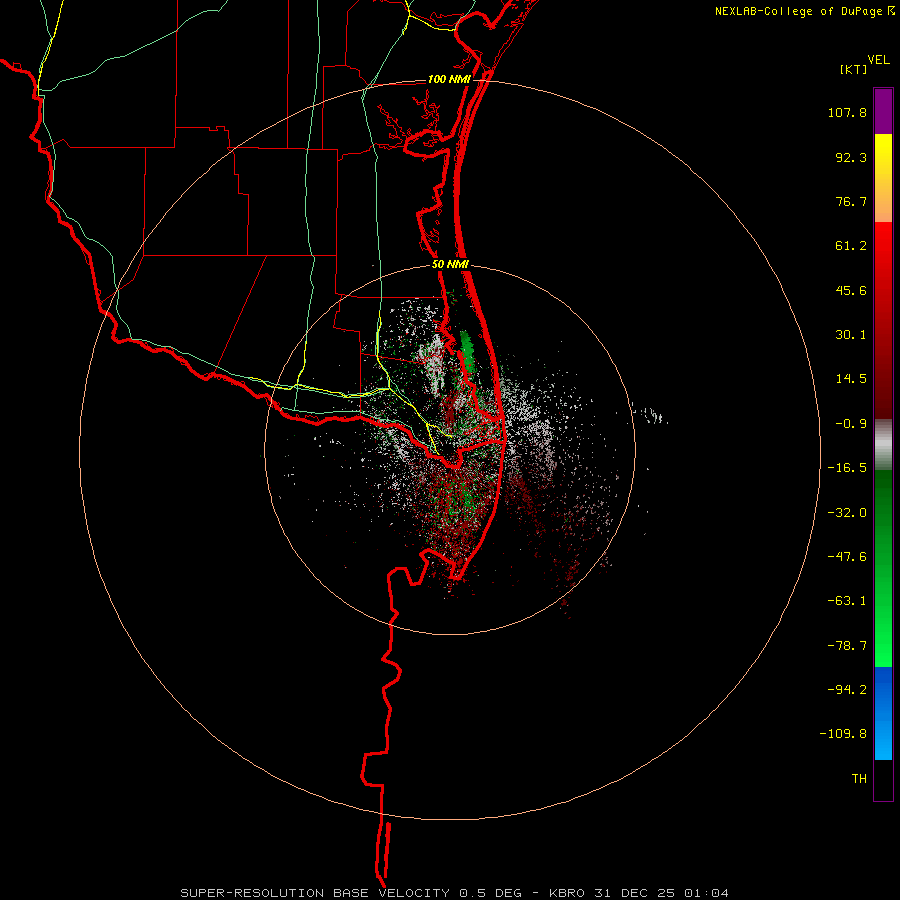Pick the blue segment of velocity color bar
Screen dimensions: 900x900
[883, 713]
